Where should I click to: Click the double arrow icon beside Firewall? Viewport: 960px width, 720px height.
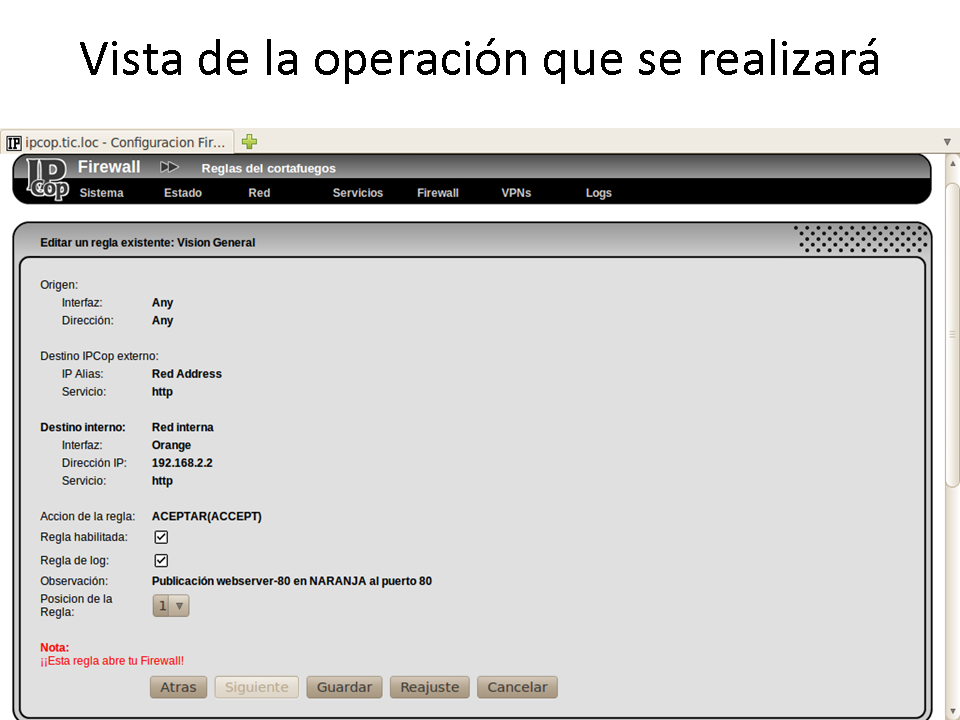pyautogui.click(x=170, y=167)
